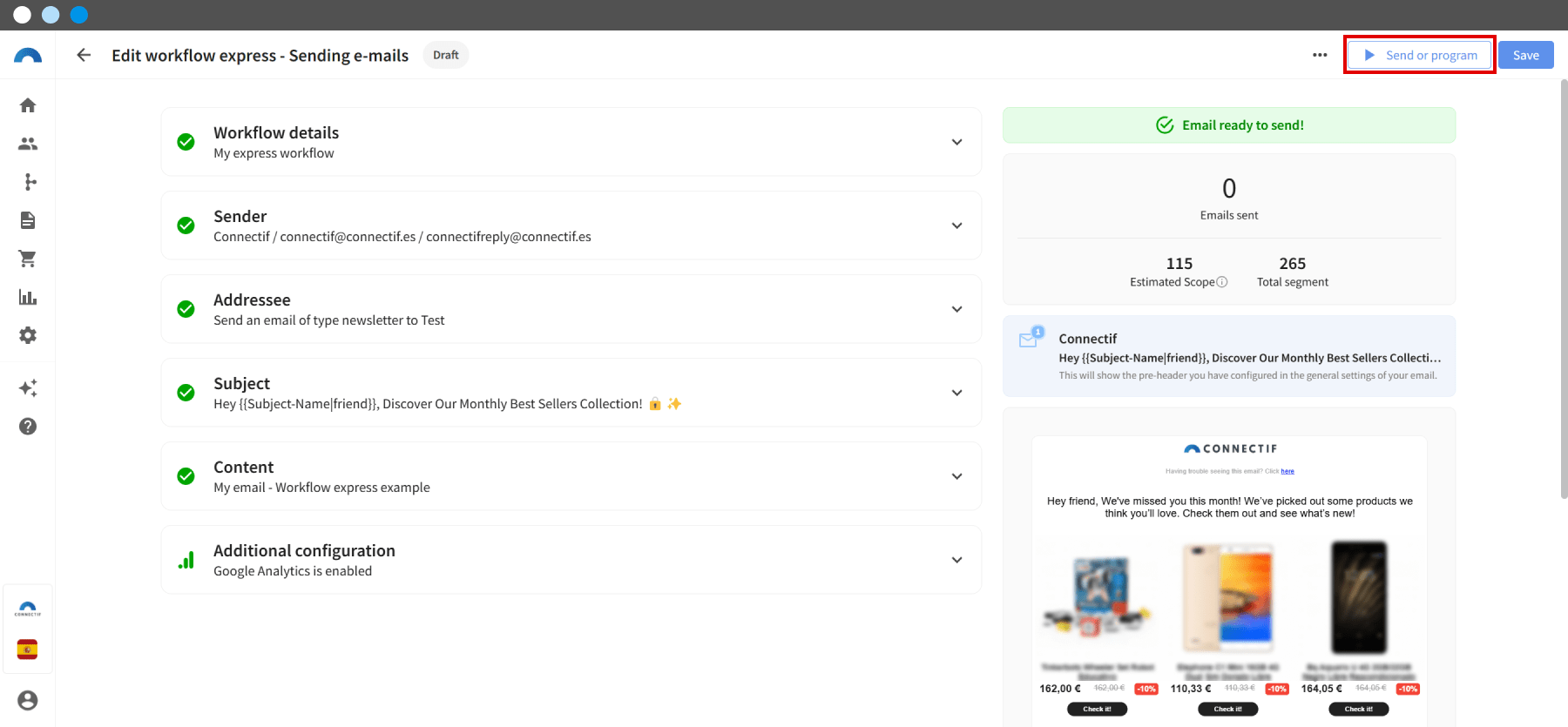
Task: Click the Content green check icon
Action: point(186,476)
